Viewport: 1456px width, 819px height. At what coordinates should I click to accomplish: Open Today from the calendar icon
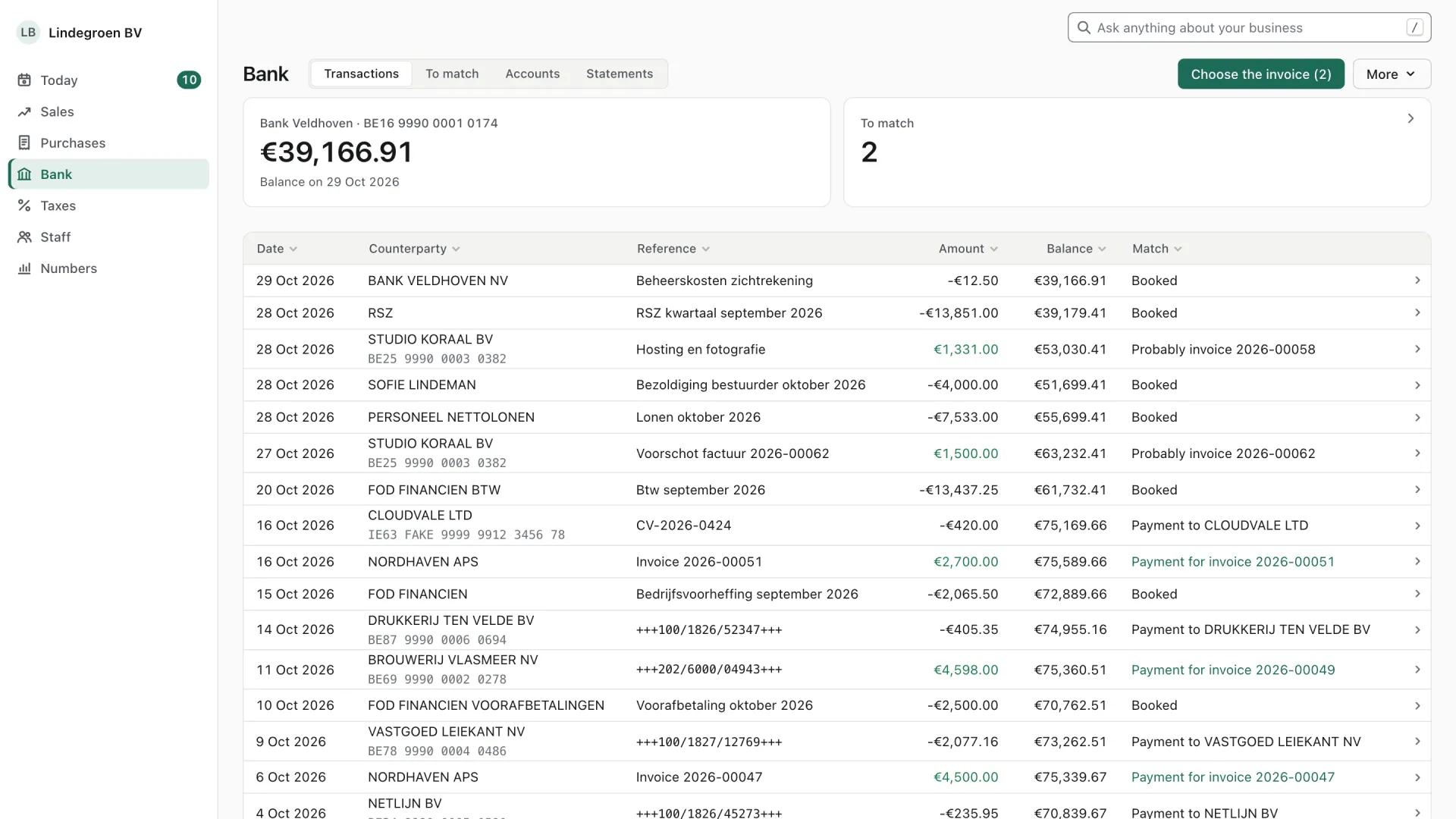click(x=24, y=80)
